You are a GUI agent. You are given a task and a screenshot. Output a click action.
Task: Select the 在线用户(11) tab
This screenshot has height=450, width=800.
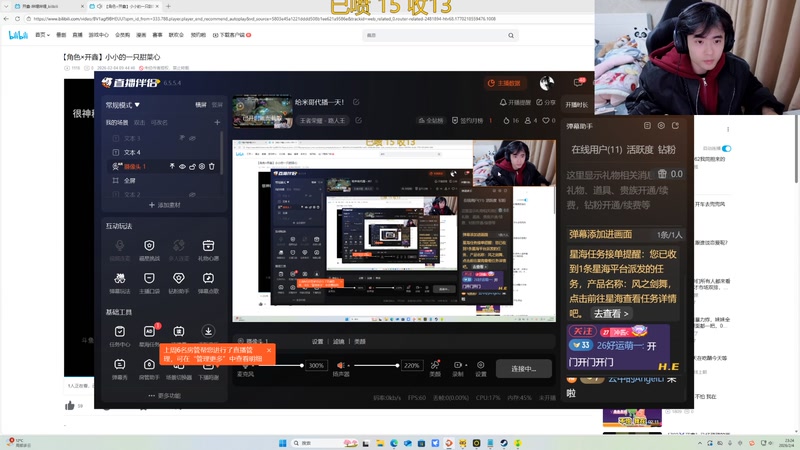[x=596, y=149]
